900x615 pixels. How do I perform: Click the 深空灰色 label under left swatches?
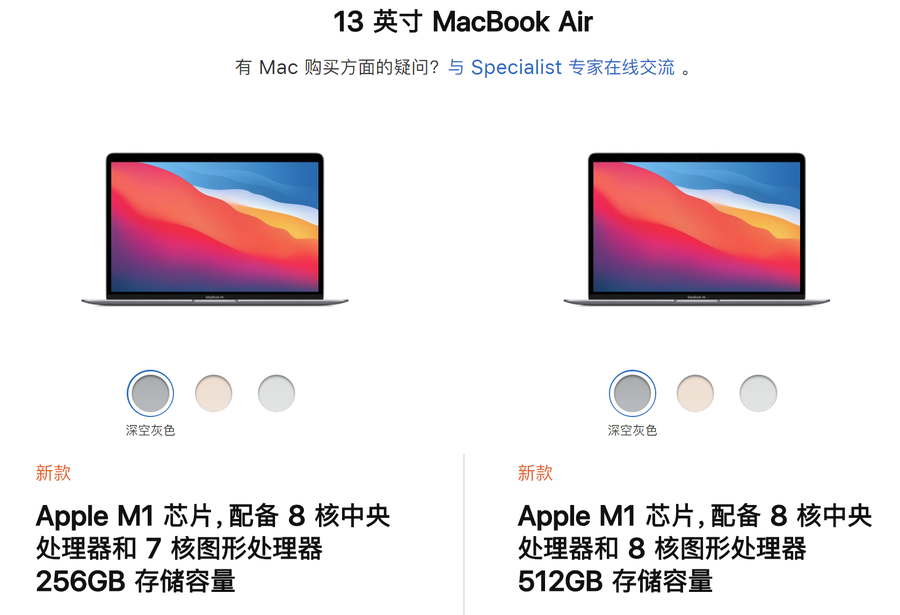(x=150, y=430)
